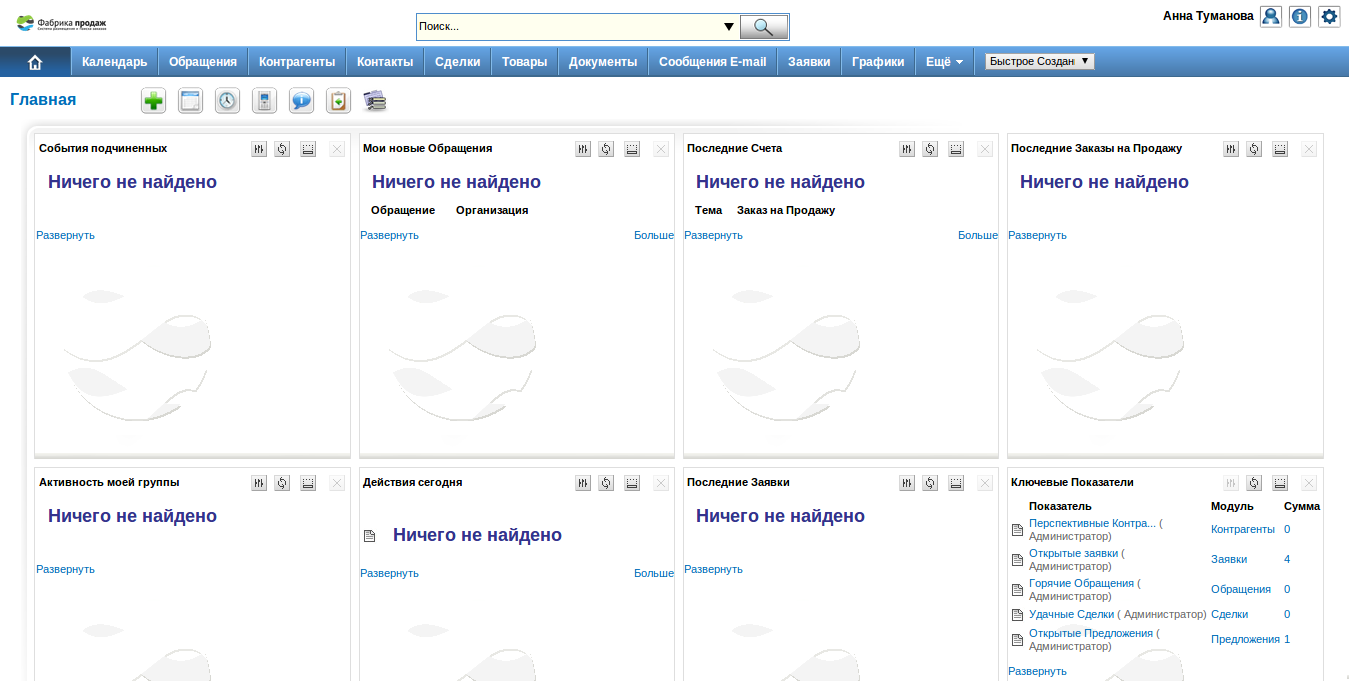Click the Организация column header

[x=492, y=210]
